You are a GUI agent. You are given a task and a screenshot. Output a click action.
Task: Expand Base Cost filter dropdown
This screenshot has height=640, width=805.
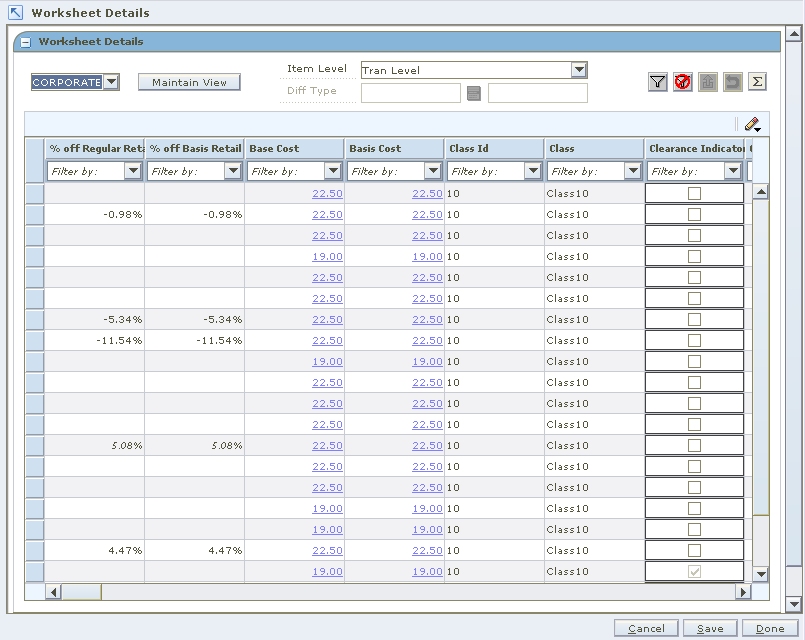(x=333, y=171)
